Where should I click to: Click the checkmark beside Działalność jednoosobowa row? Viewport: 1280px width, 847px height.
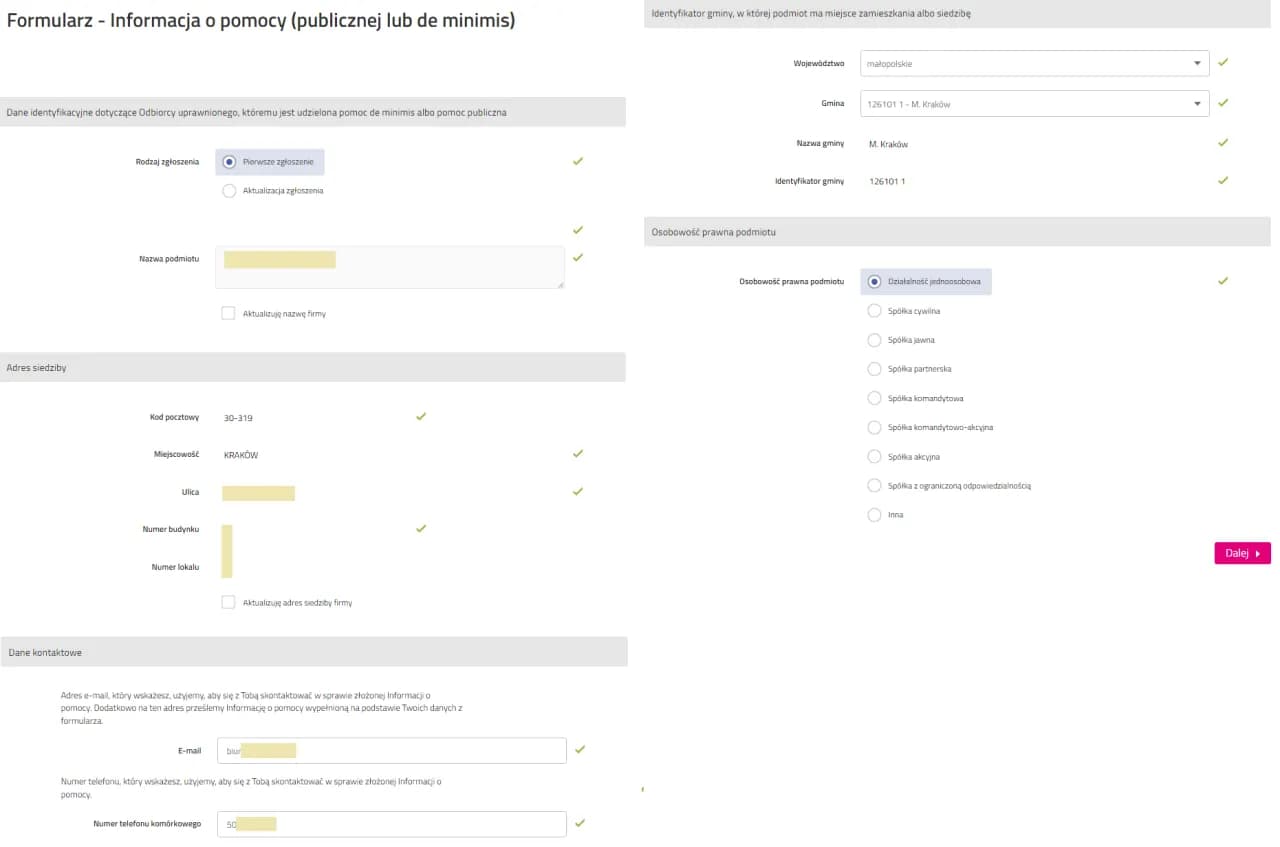1223,281
